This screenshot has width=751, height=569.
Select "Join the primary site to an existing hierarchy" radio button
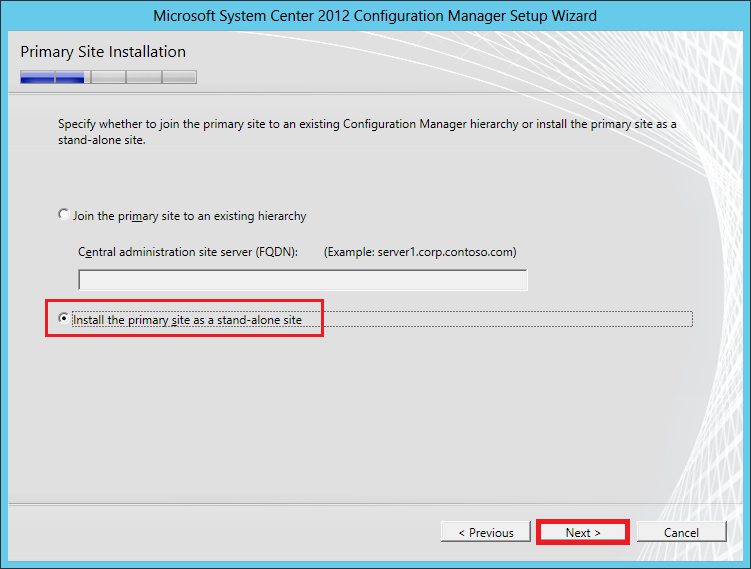pos(65,215)
